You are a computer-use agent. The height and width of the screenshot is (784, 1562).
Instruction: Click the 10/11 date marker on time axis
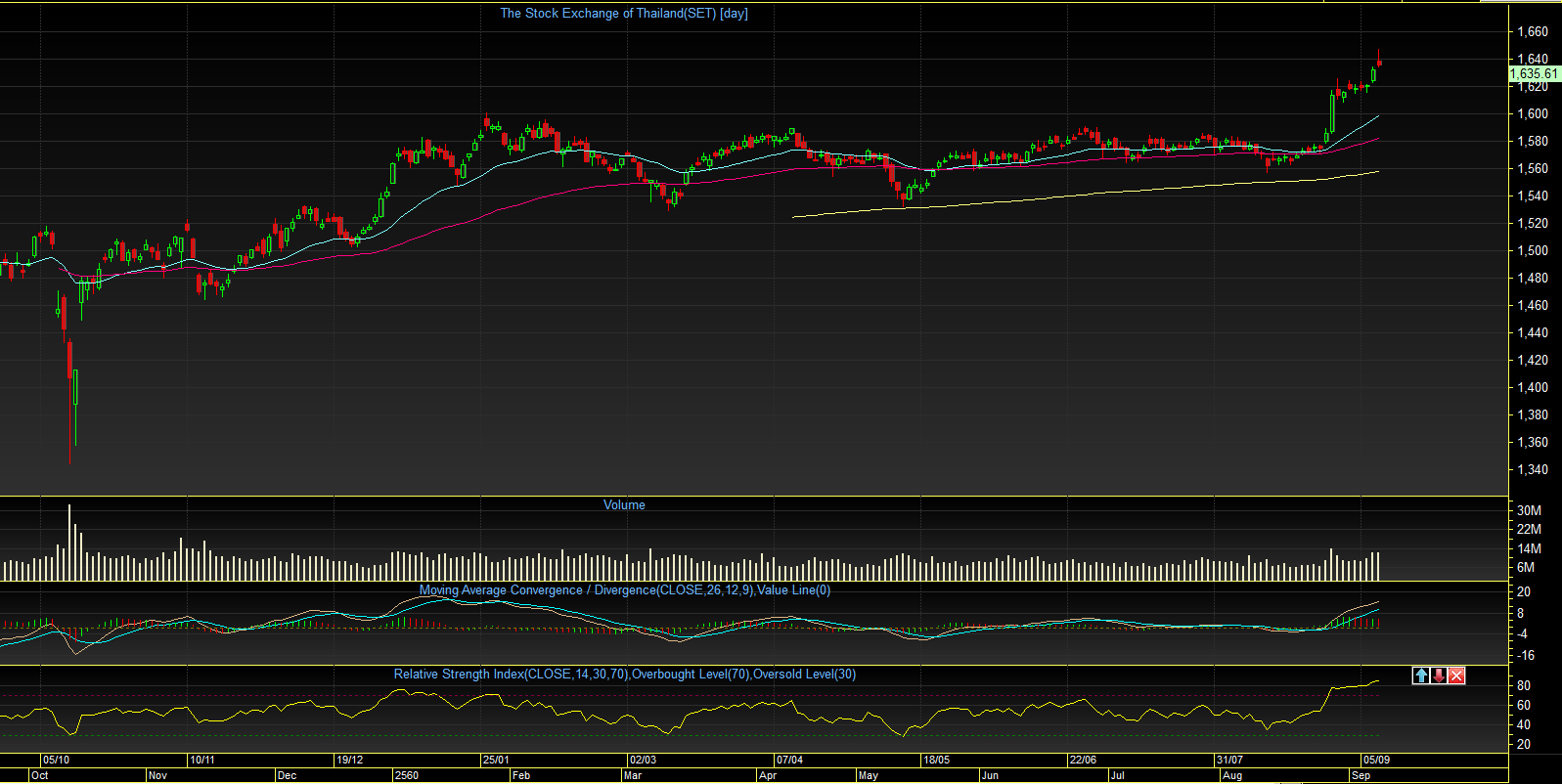(x=202, y=760)
